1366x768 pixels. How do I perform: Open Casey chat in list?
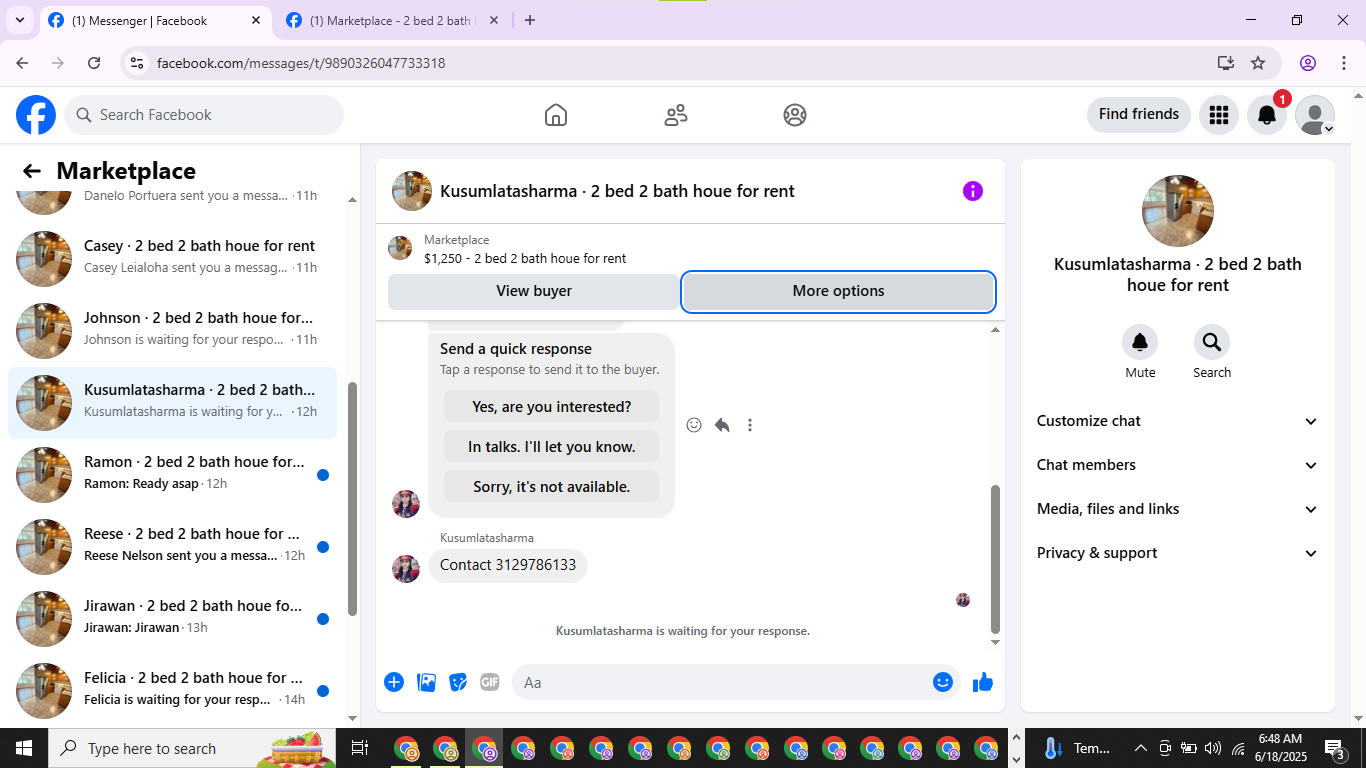pos(172,259)
